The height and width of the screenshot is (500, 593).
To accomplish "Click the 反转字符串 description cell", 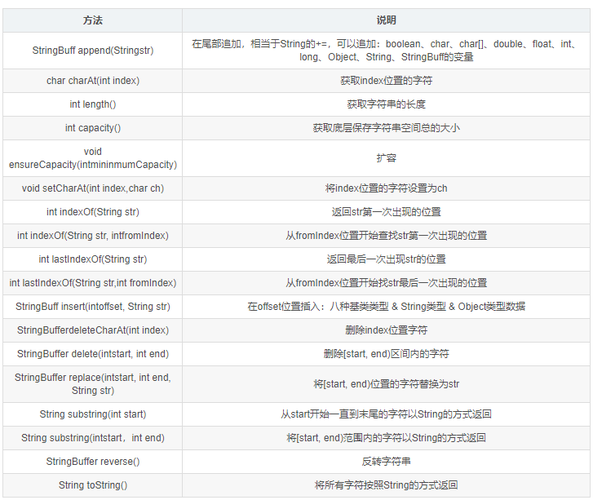I will (386, 461).
